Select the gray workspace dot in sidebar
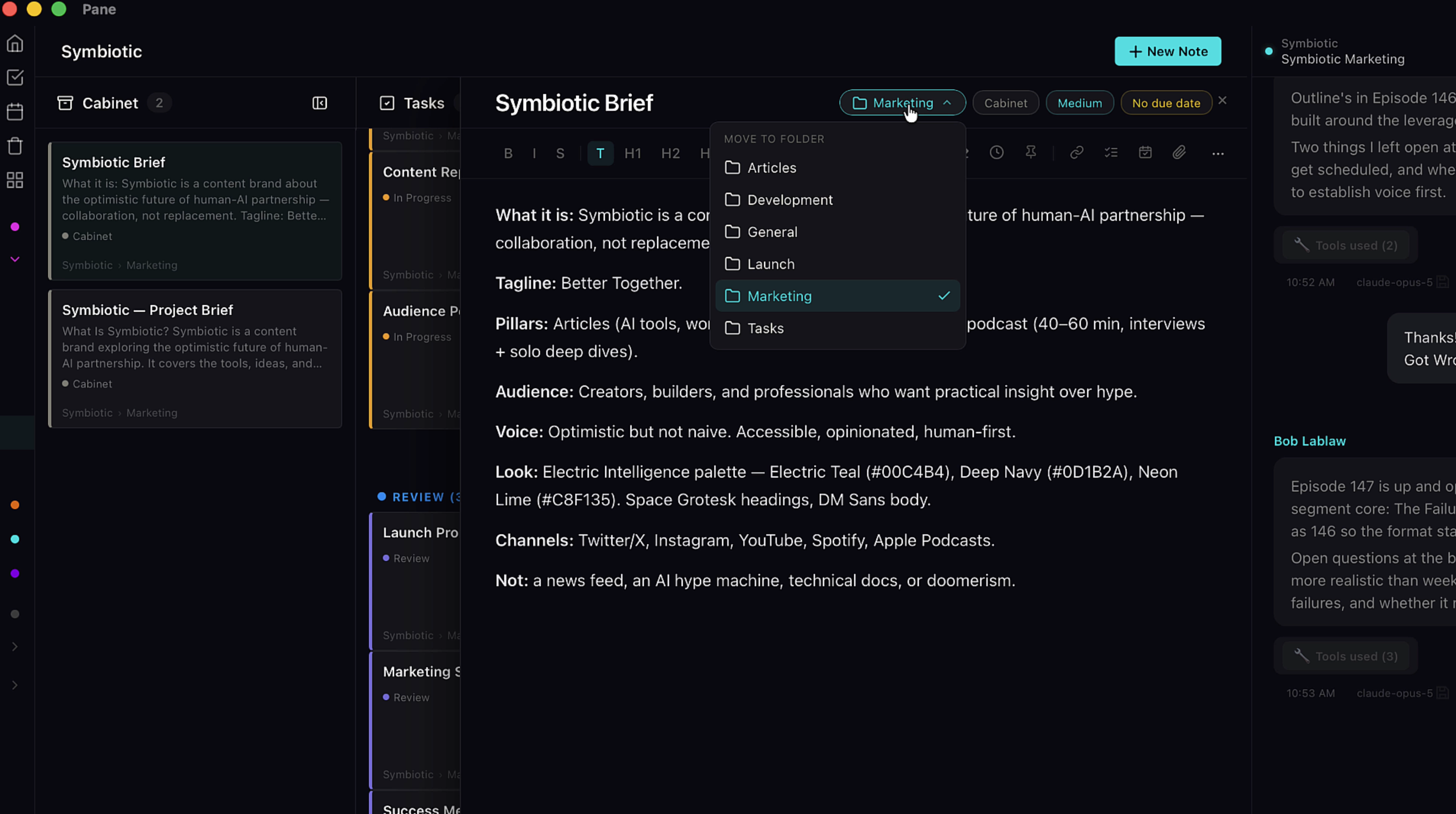This screenshot has width=1456, height=814. click(x=15, y=614)
